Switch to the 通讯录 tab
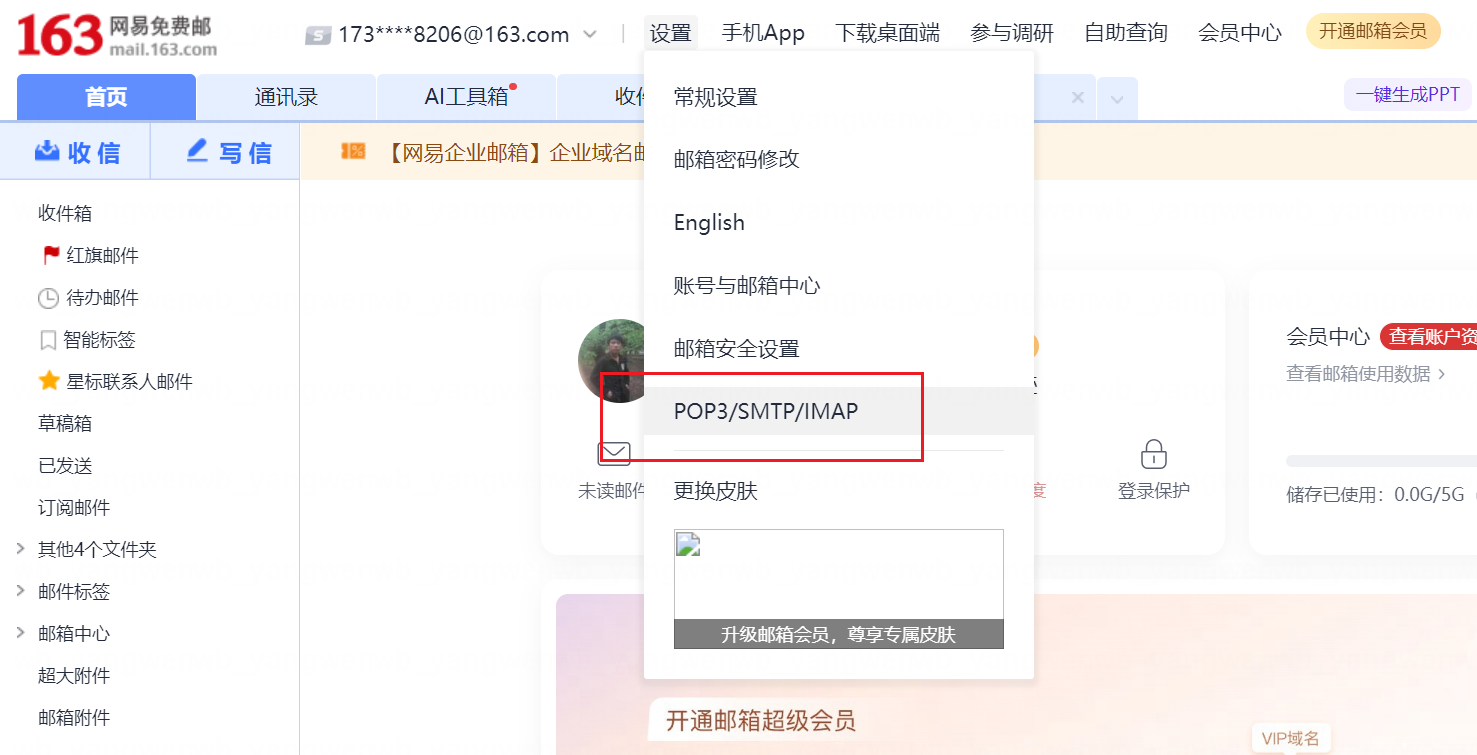This screenshot has height=755, width=1477. (x=286, y=97)
